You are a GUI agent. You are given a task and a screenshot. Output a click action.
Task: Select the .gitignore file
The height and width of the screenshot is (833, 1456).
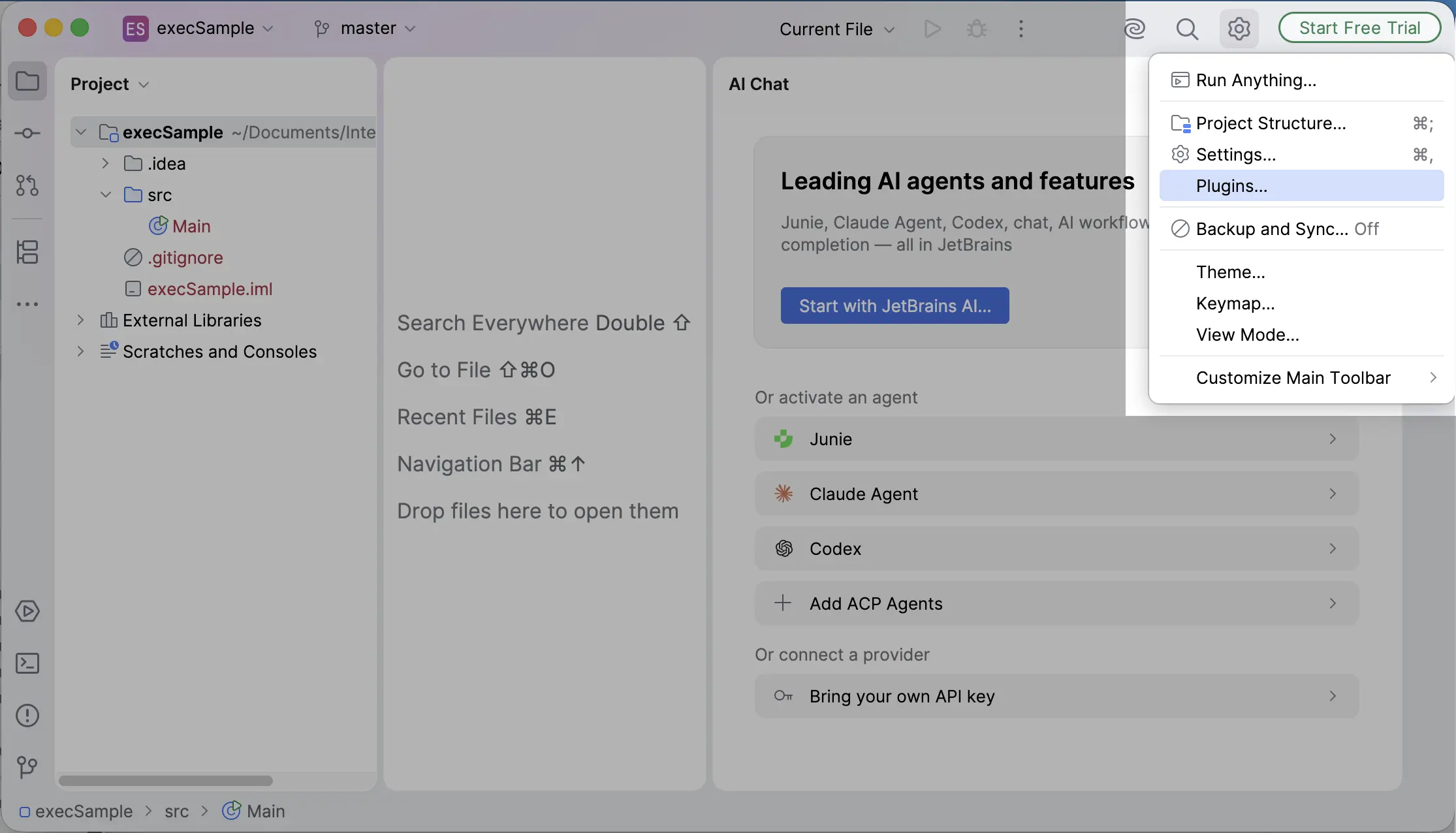(x=185, y=258)
